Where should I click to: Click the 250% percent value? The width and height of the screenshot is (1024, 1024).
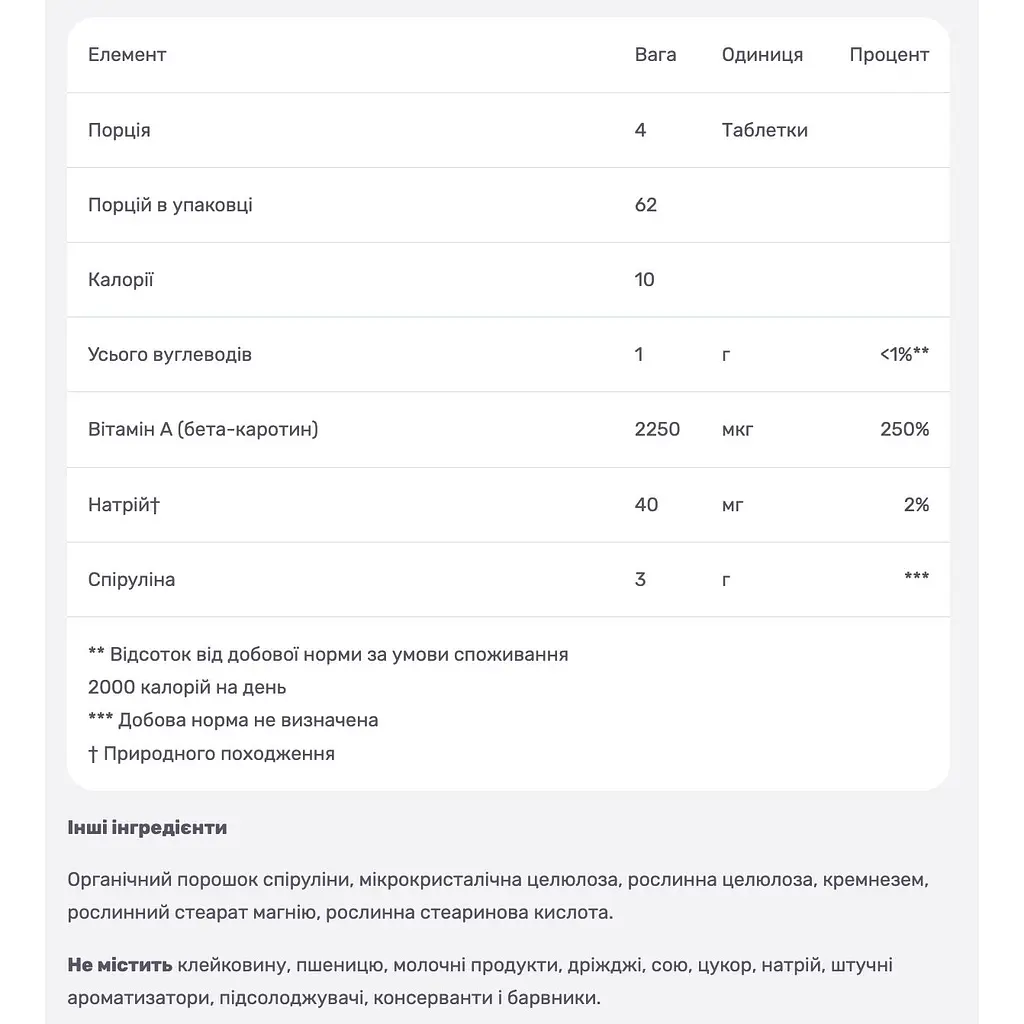[x=904, y=429]
